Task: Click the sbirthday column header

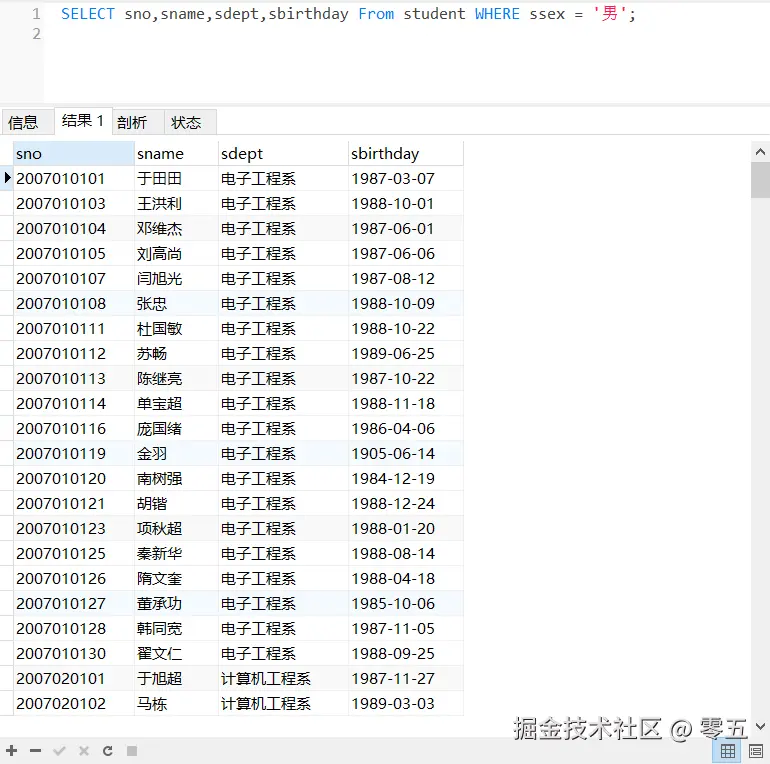Action: (406, 154)
